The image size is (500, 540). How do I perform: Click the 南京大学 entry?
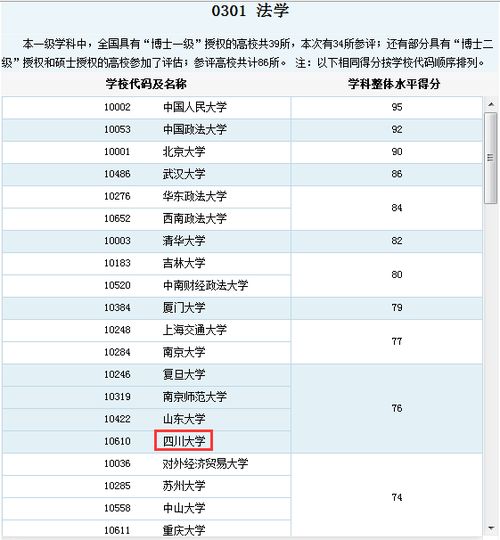click(184, 352)
